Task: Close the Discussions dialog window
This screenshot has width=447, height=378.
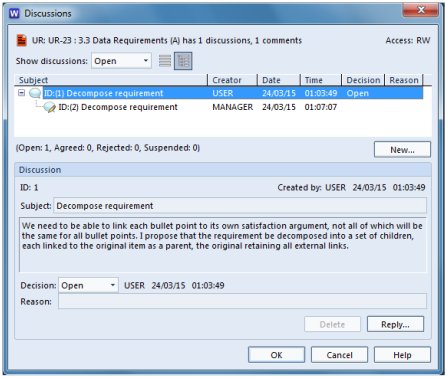Action: 421,10
